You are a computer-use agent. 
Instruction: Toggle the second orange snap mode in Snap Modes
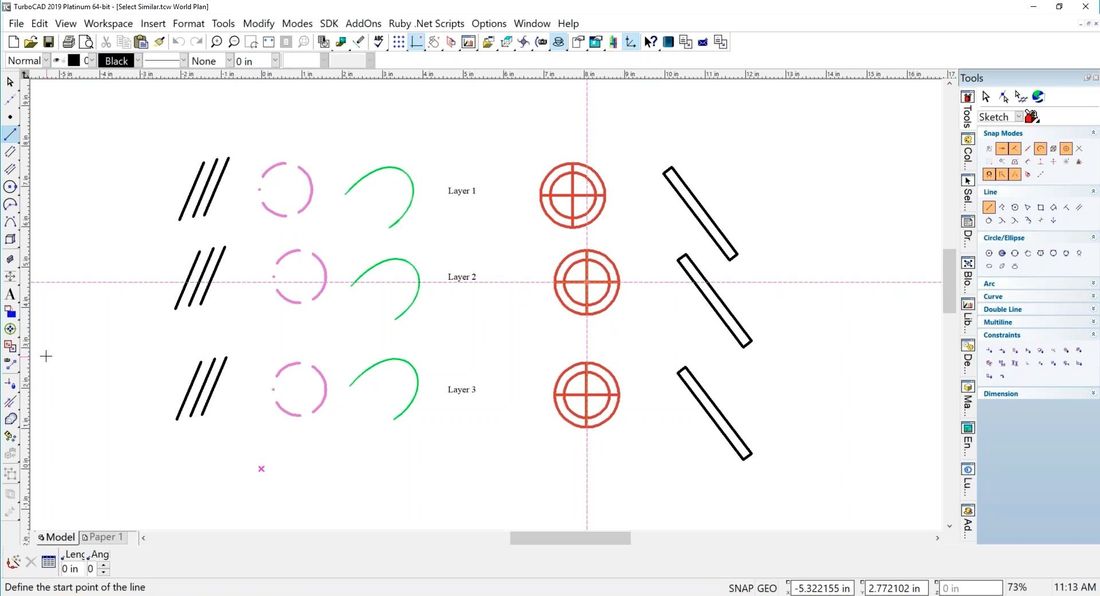pos(1014,149)
